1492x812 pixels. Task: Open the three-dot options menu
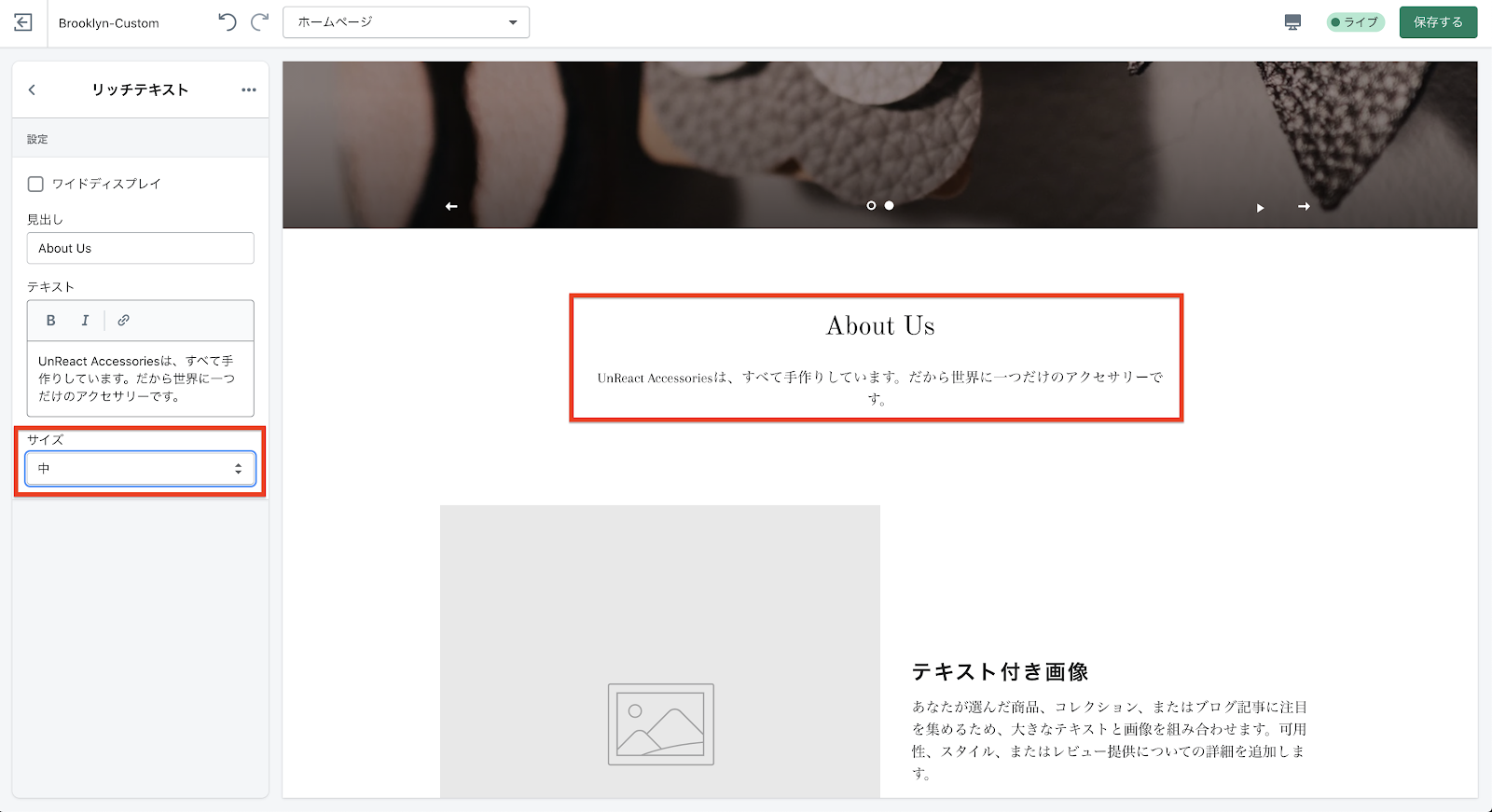(x=249, y=89)
